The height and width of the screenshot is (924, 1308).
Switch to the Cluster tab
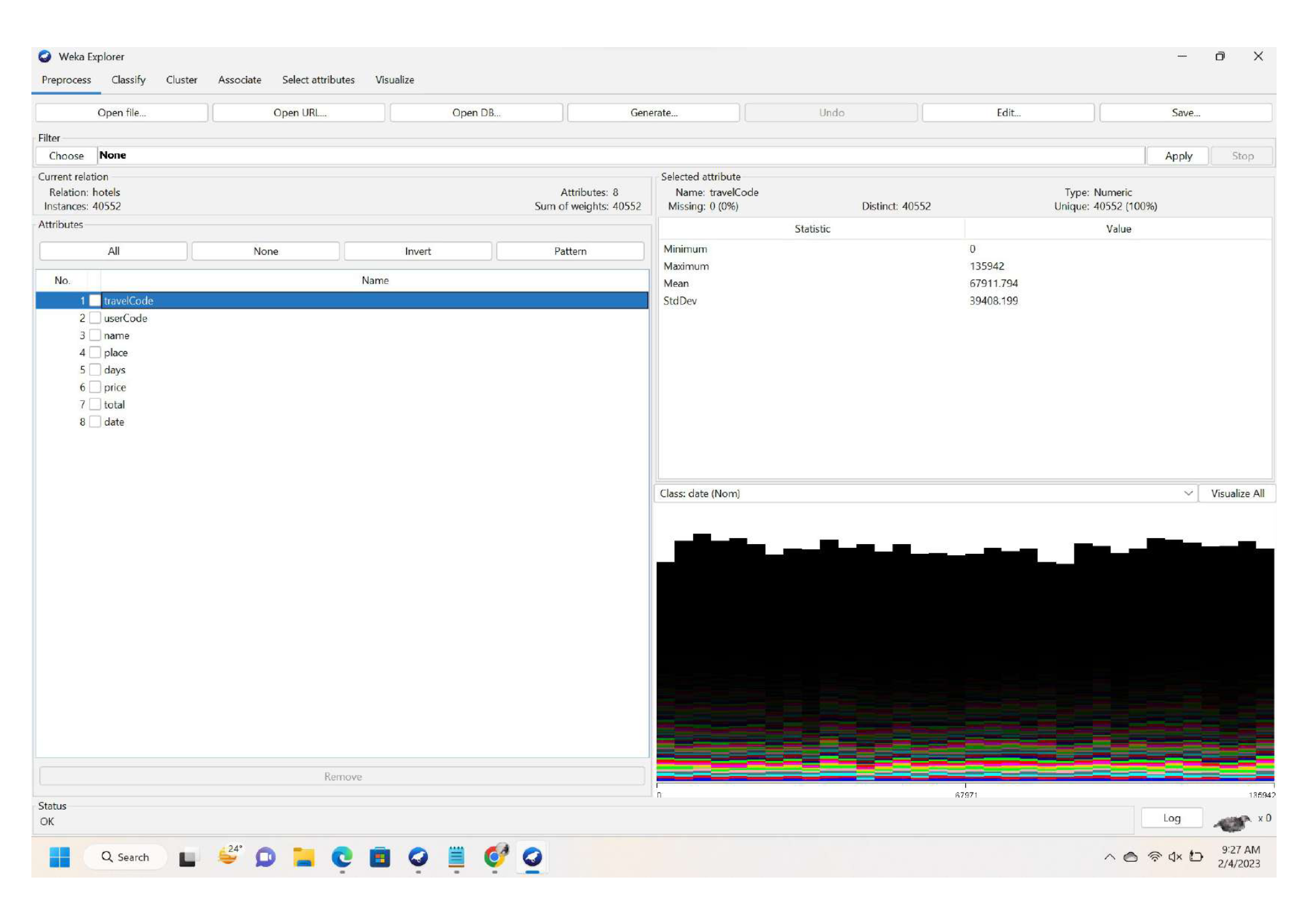pyautogui.click(x=181, y=79)
